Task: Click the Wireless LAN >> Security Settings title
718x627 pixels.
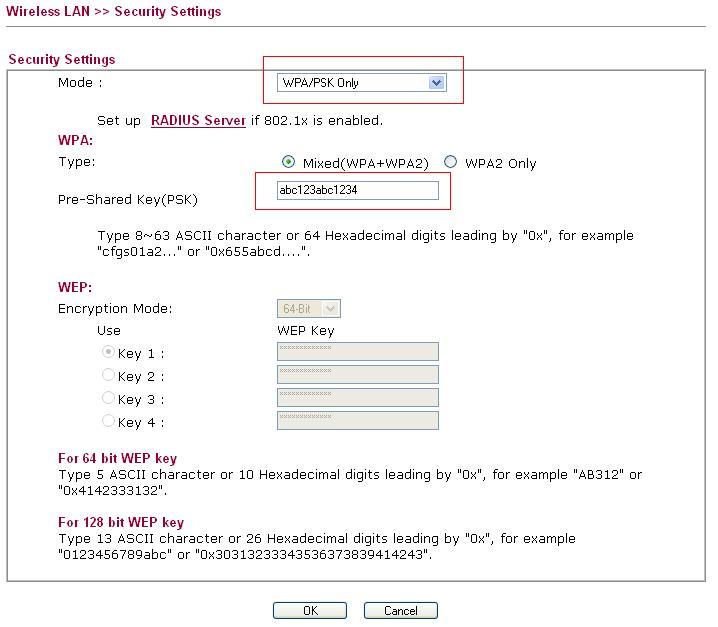Action: pyautogui.click(x=114, y=12)
